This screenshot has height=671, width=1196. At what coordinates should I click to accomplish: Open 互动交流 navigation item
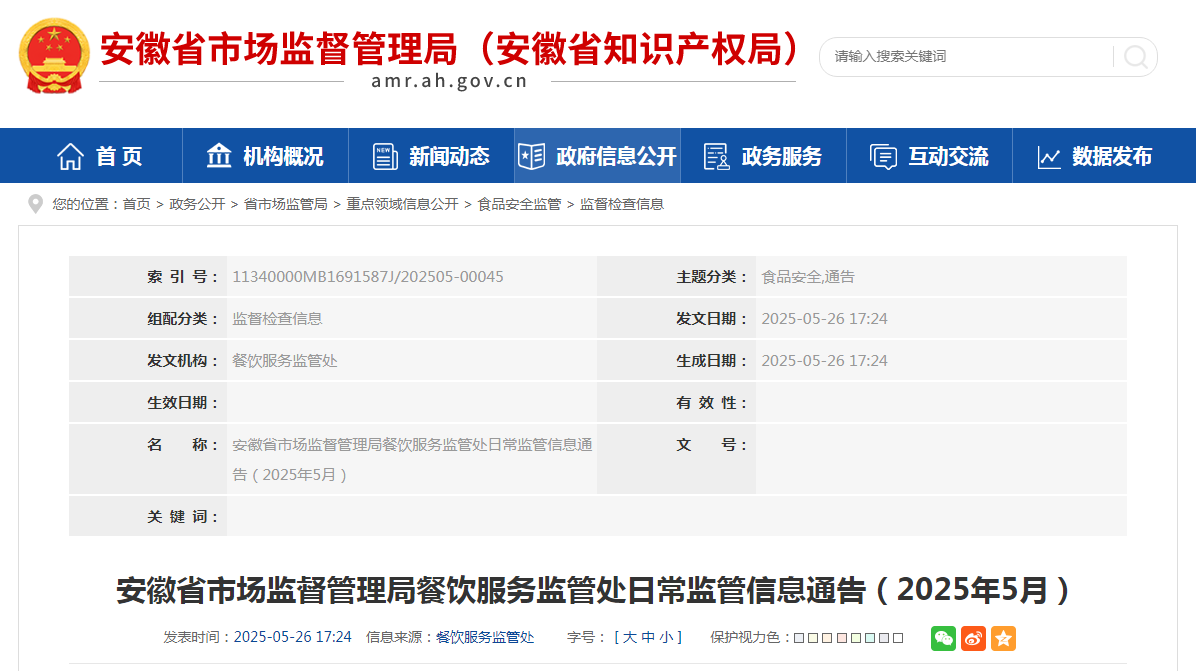click(x=929, y=156)
